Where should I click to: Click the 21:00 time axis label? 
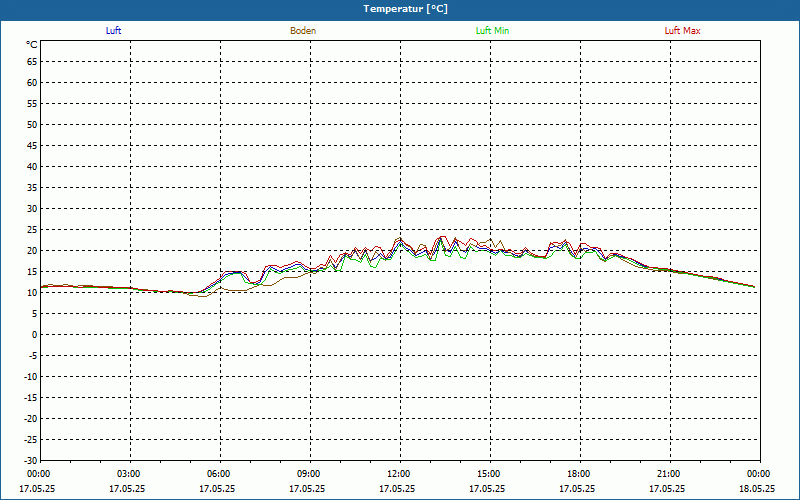pos(670,474)
